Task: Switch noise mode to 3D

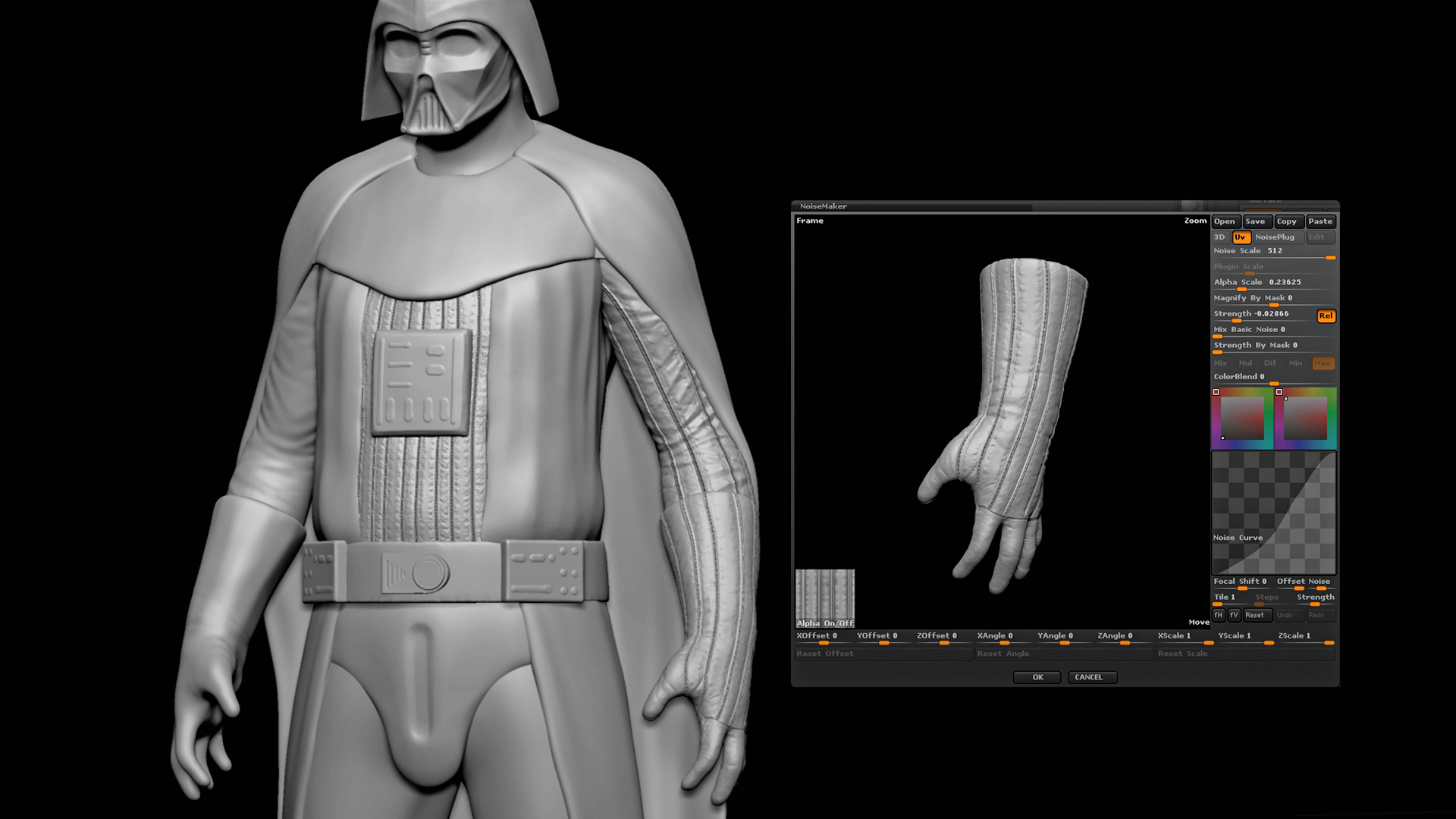Action: click(x=1219, y=237)
